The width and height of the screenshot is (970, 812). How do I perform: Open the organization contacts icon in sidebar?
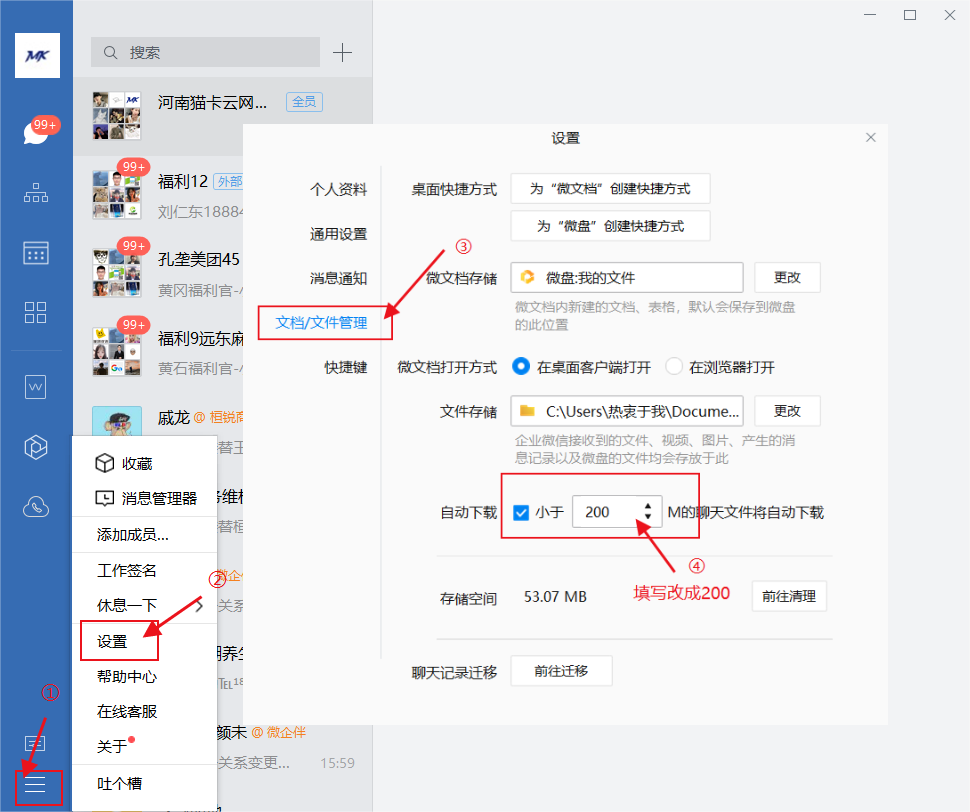(x=36, y=193)
